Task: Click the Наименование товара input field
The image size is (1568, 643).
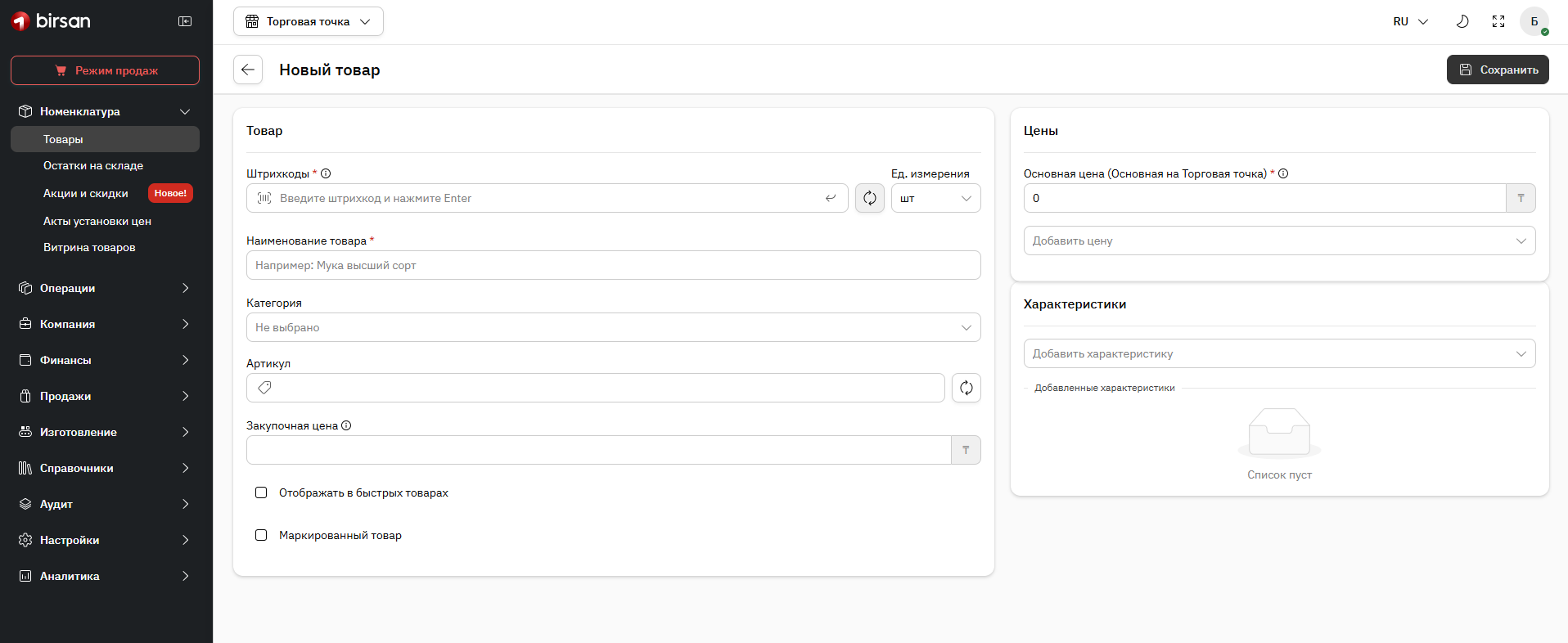Action: click(613, 265)
